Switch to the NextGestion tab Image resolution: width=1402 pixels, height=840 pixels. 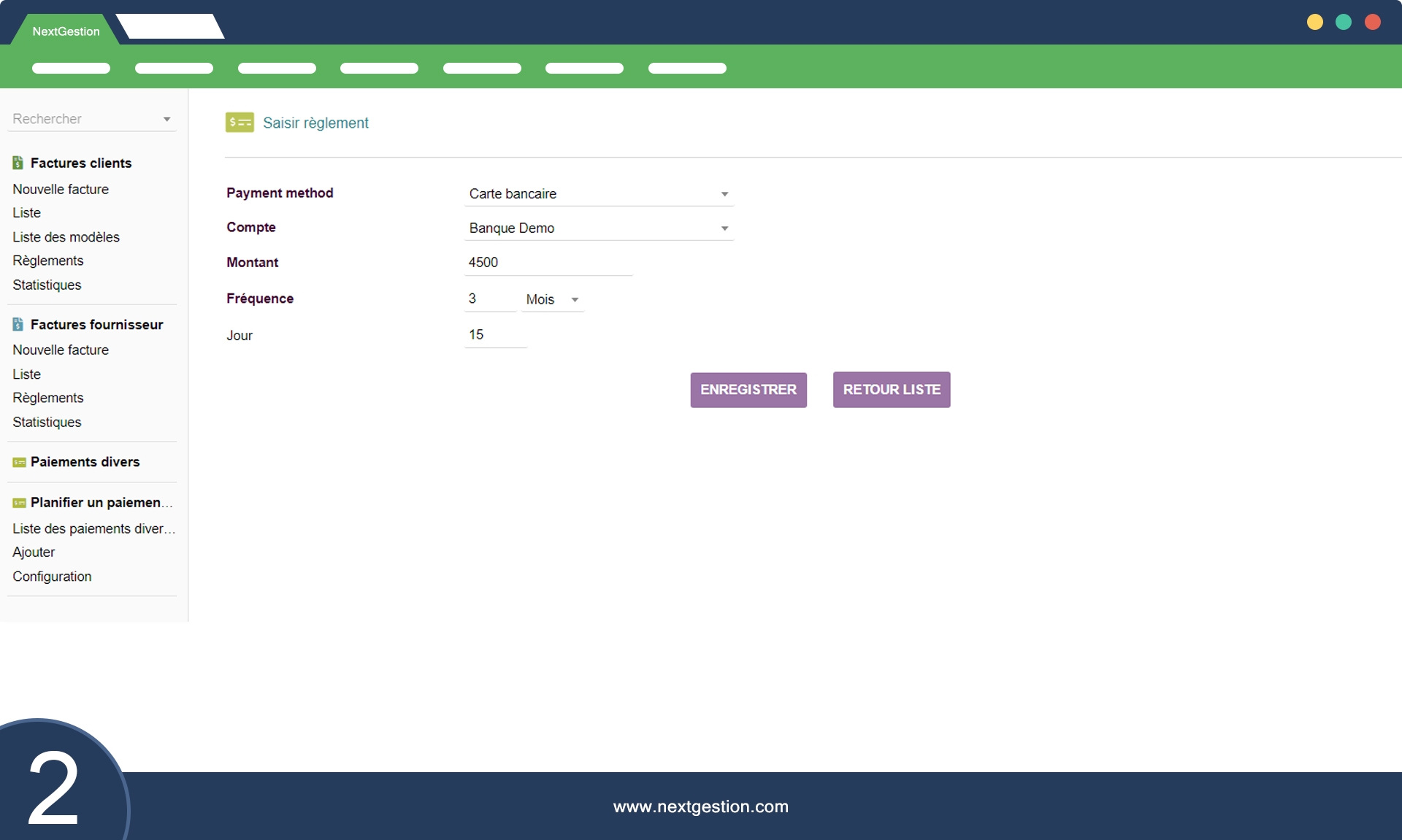[66, 31]
